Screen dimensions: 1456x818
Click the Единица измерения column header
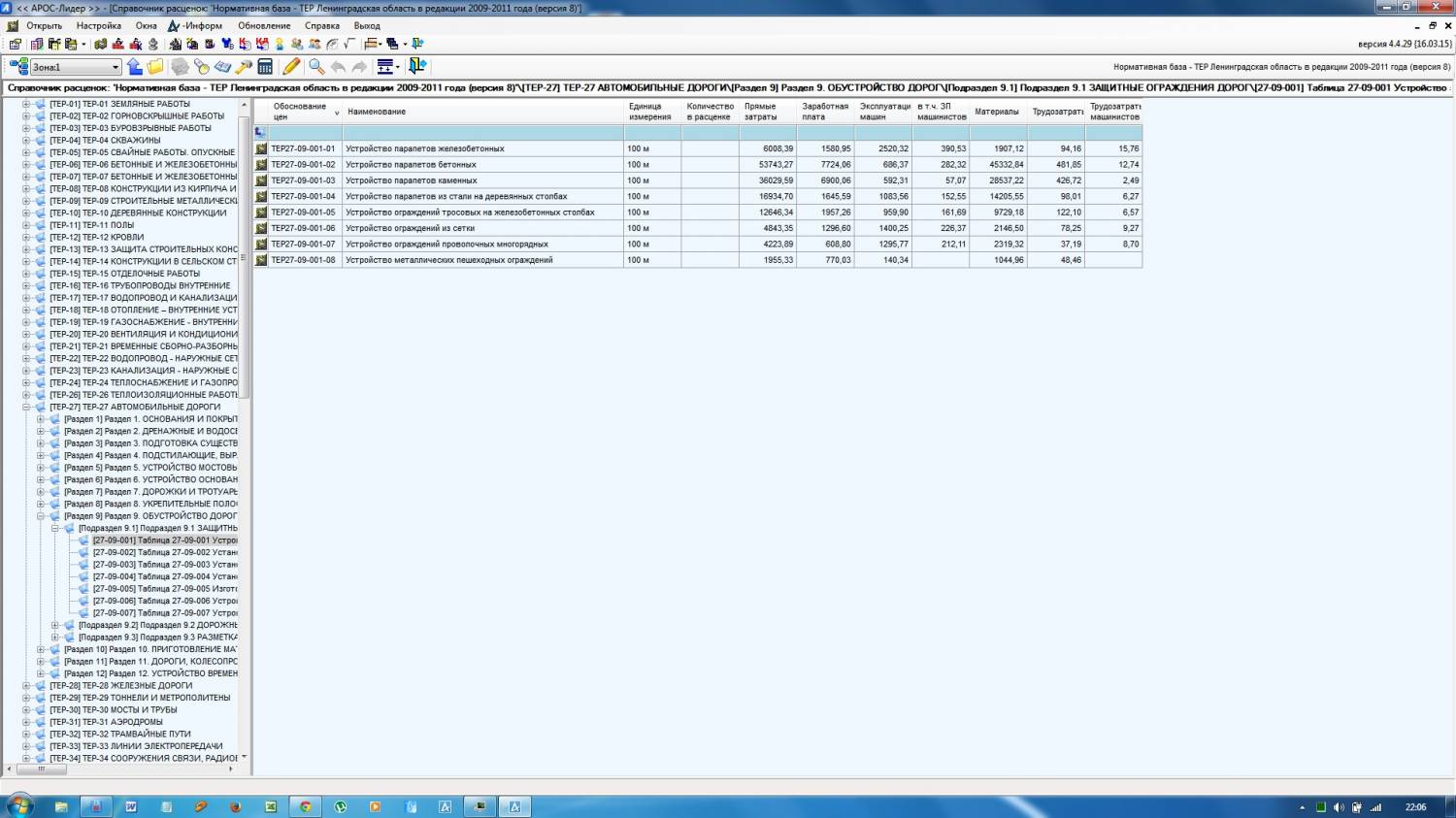click(x=652, y=112)
